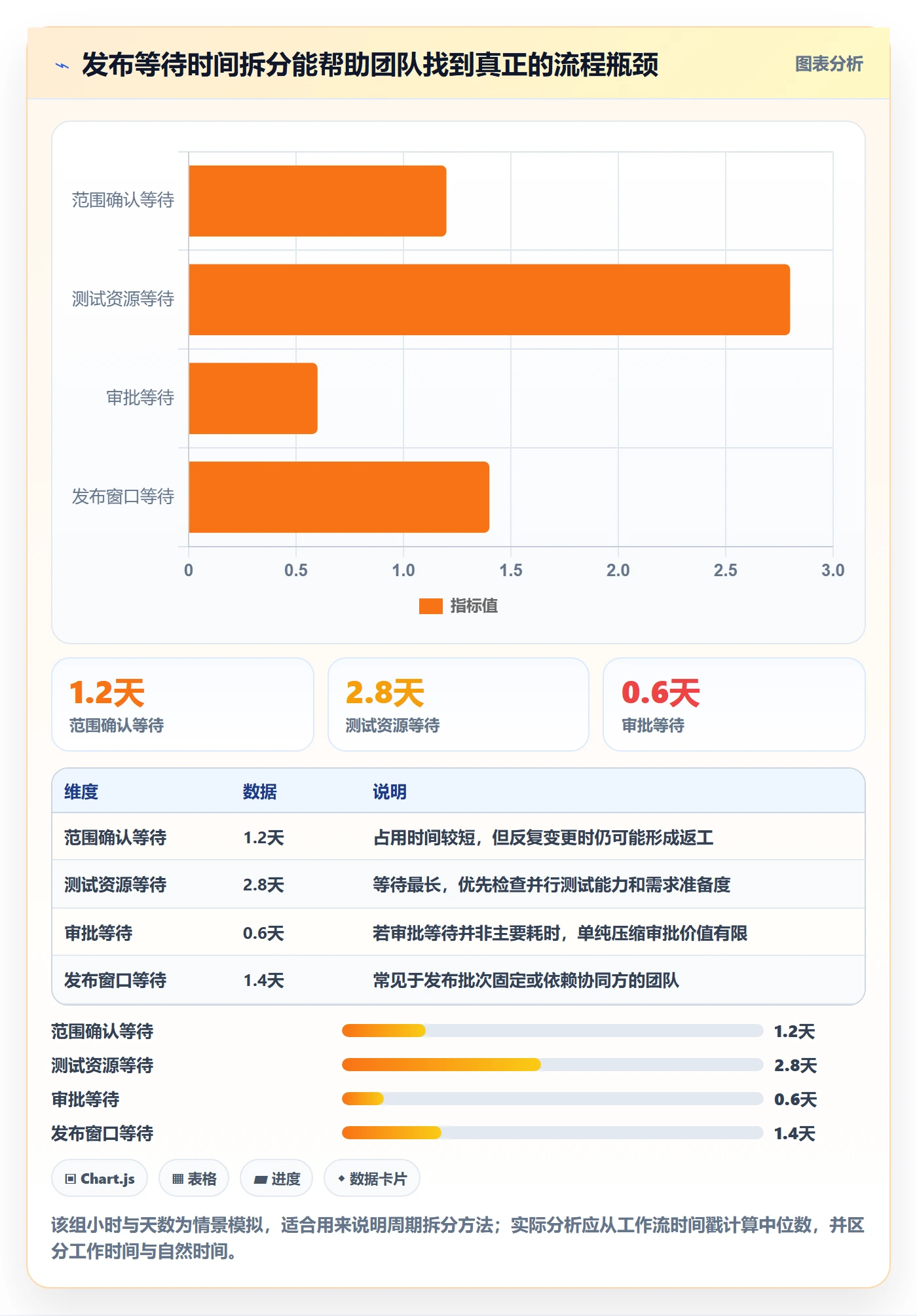Viewport: 917px width, 1316px height.
Task: Click the 发布窗口等待 progress bar
Action: [552, 1133]
